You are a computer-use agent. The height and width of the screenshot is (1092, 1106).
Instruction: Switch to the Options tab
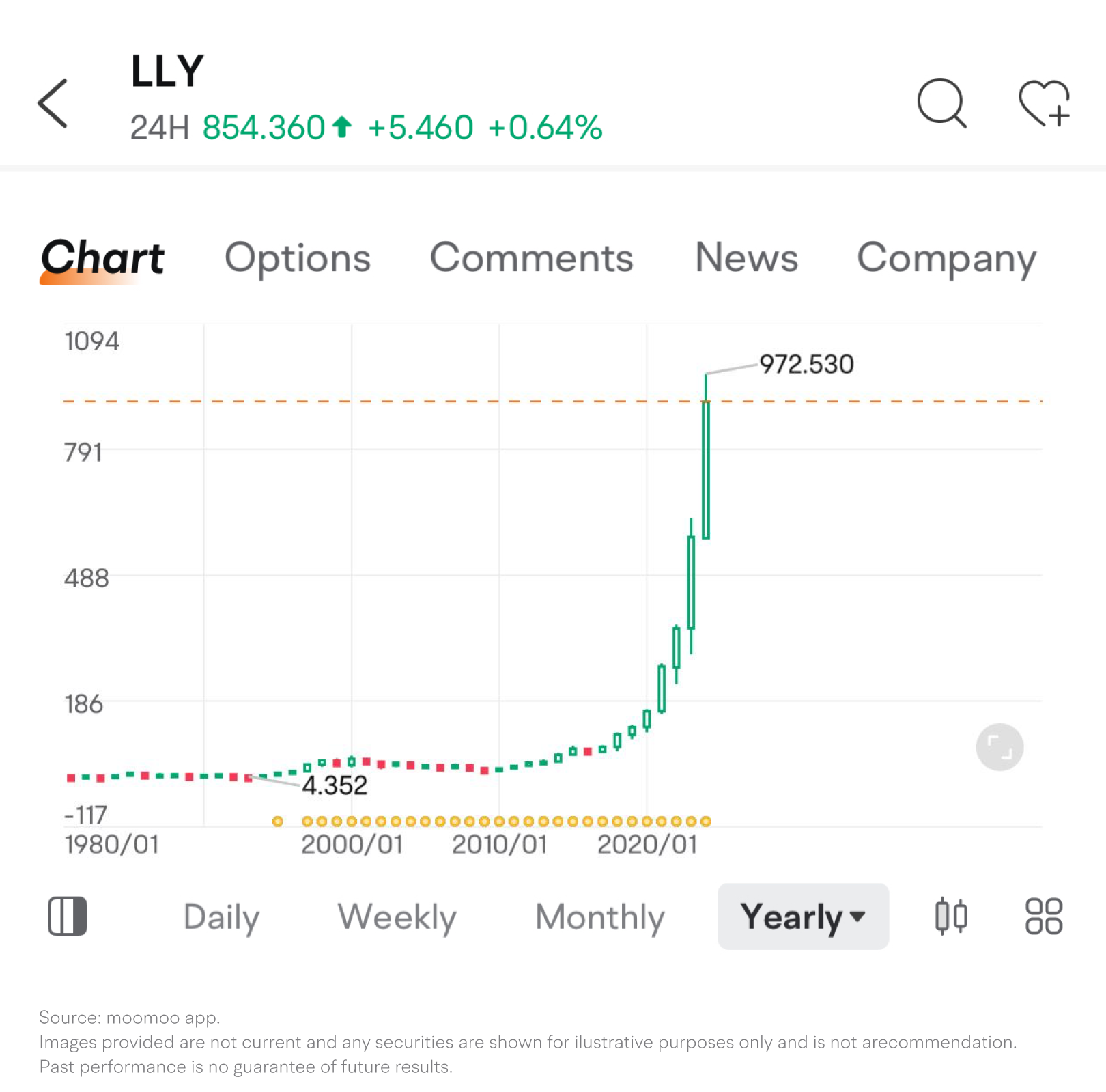[x=298, y=258]
